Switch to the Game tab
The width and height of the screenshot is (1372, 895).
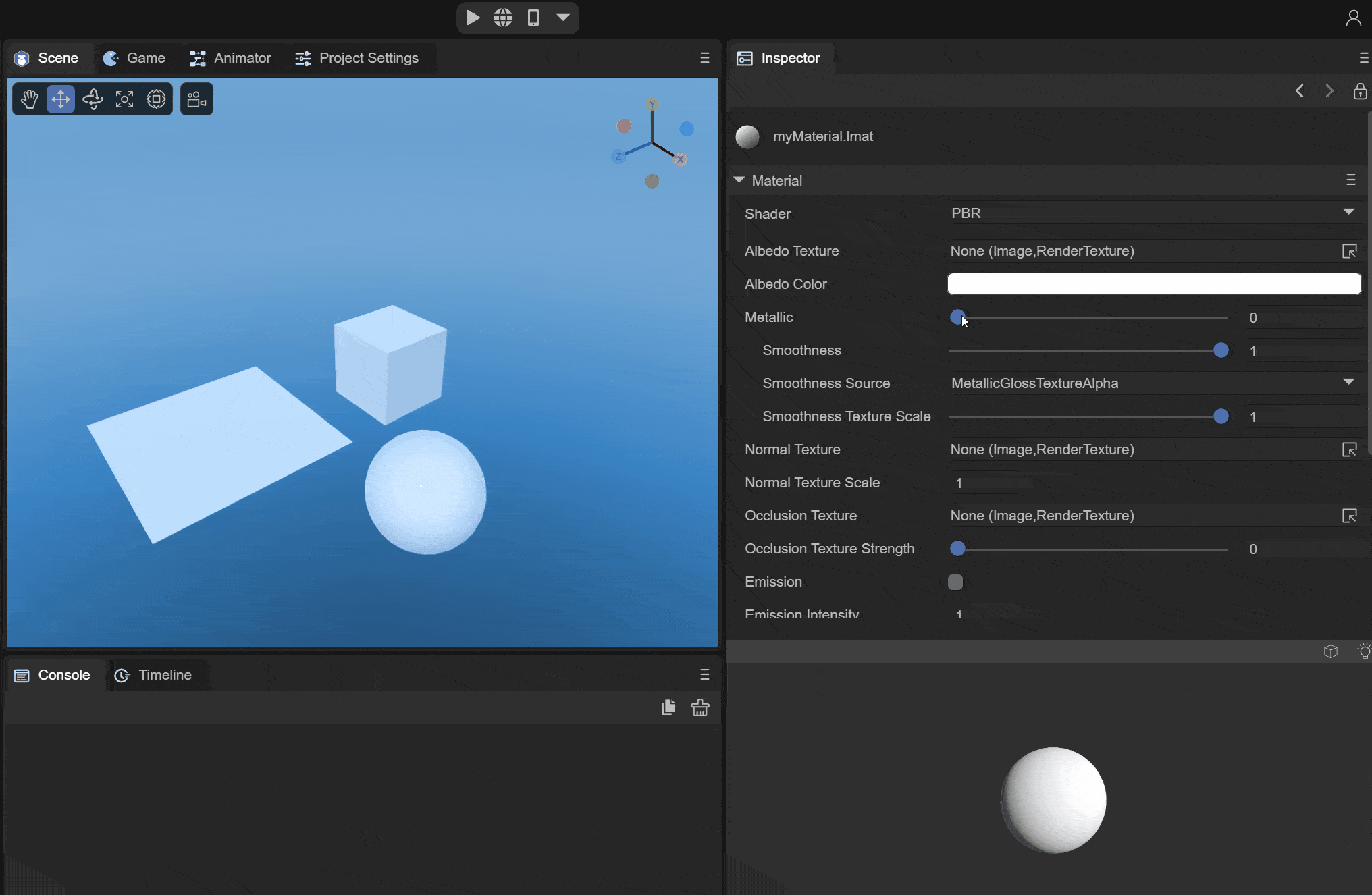134,58
